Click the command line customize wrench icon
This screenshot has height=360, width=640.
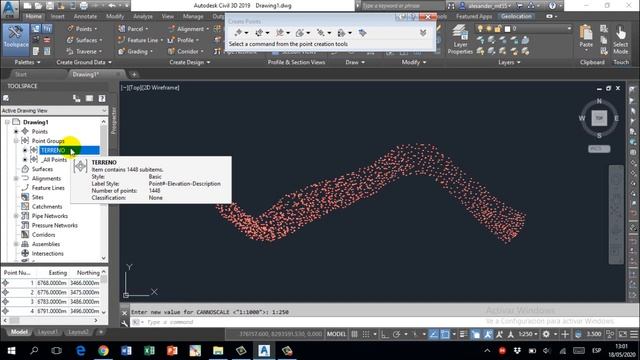[124, 323]
